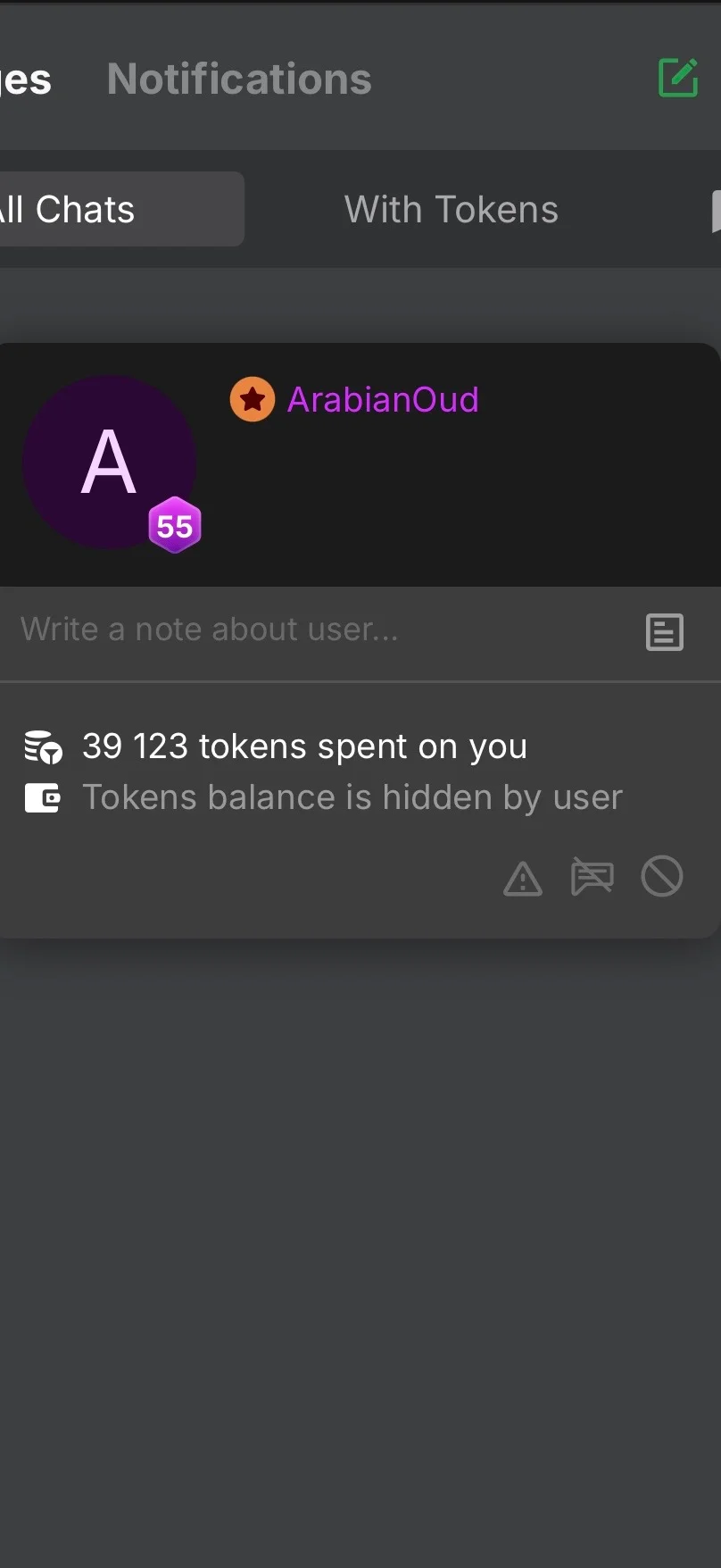This screenshot has width=721, height=1568.
Task: Click the dark ArabianOud user card header
Action: [491, 500]
